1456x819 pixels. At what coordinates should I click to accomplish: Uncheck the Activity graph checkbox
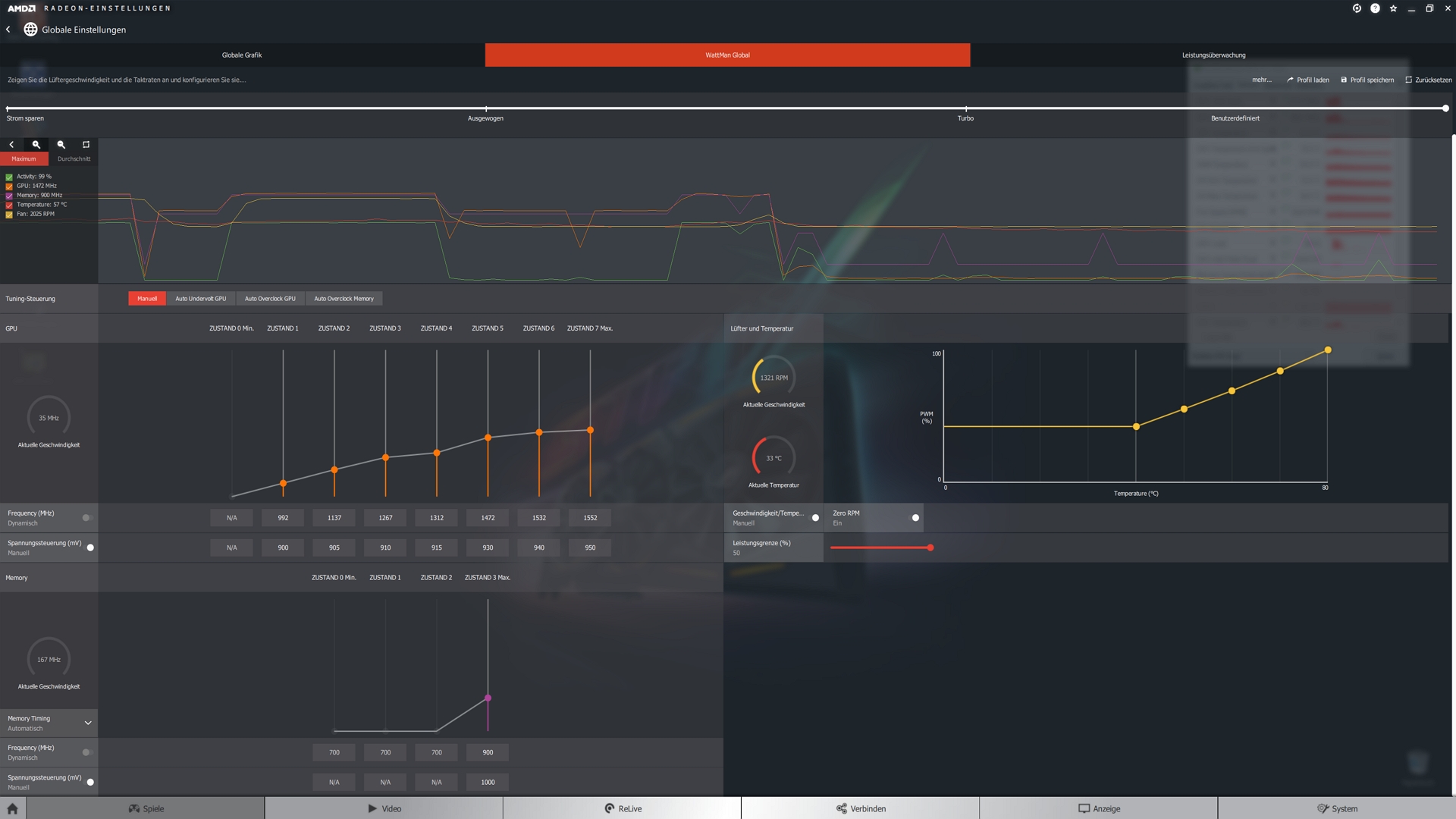coord(9,177)
